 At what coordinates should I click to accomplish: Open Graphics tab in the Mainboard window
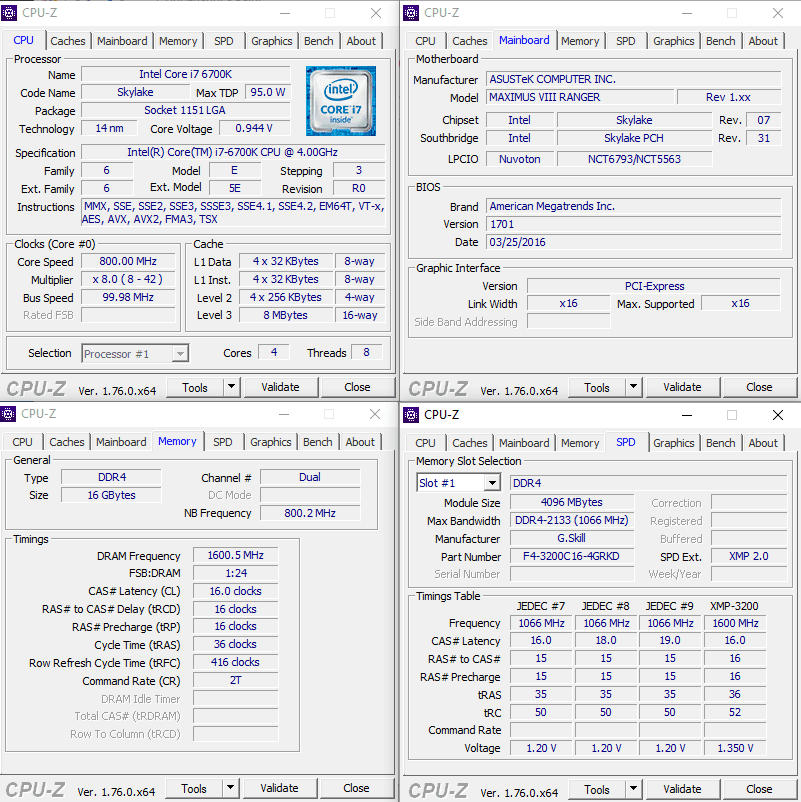pyautogui.click(x=674, y=41)
